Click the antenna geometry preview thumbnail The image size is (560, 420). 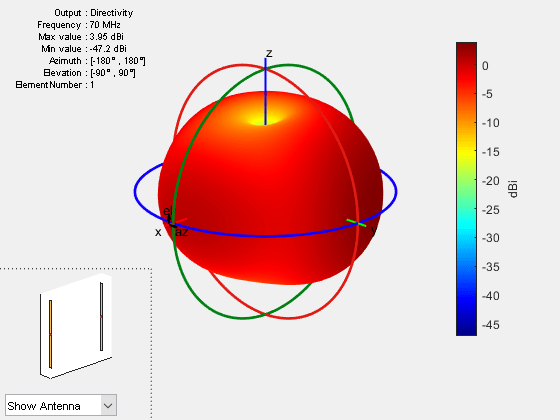pyautogui.click(x=76, y=326)
